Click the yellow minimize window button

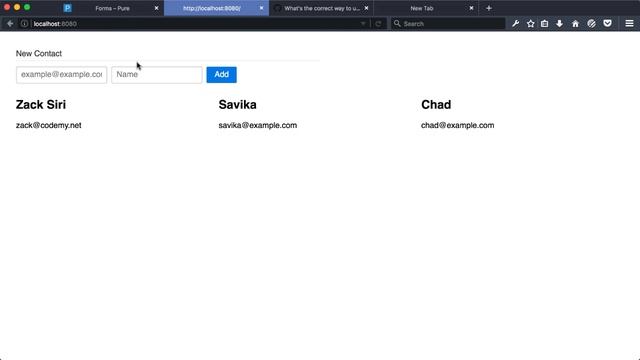click(17, 7)
